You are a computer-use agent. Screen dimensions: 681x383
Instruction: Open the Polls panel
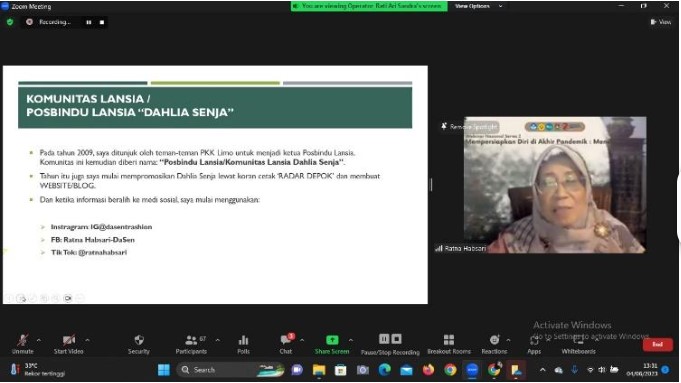coord(244,344)
